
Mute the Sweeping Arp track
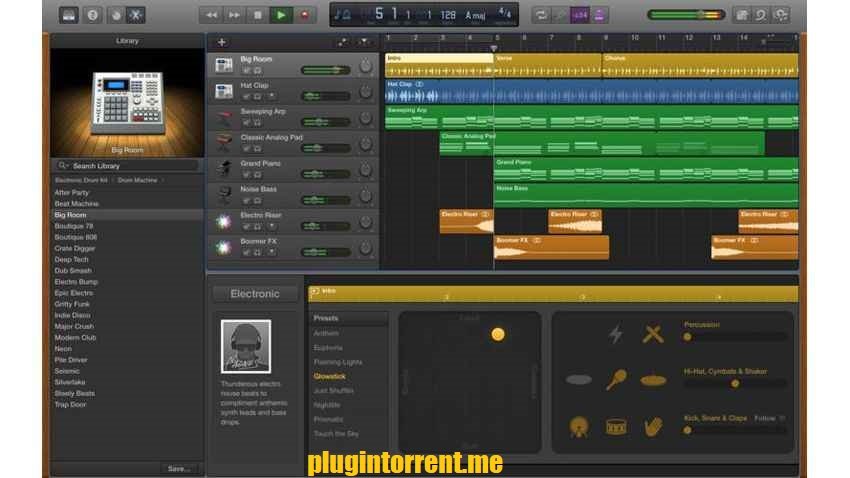[247, 122]
